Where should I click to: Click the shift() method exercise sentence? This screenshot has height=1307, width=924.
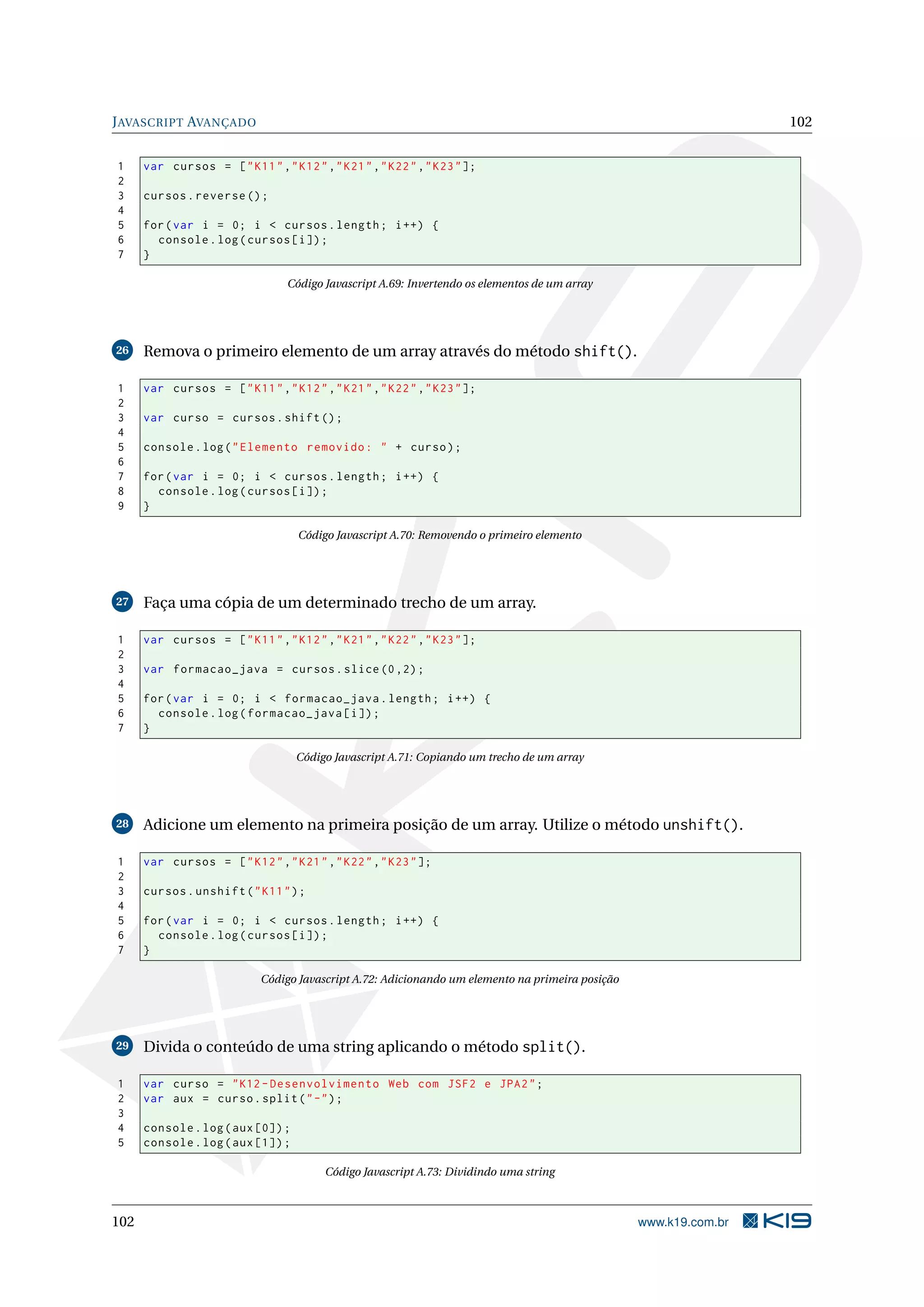coord(390,351)
